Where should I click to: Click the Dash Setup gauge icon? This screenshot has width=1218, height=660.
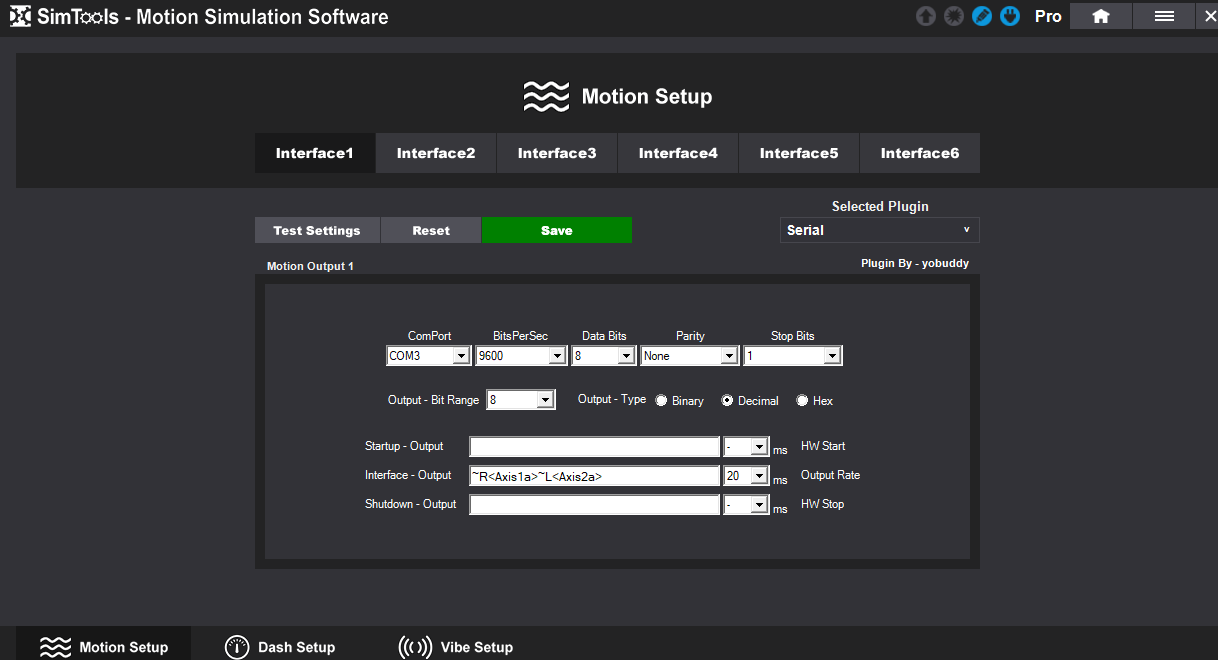(x=237, y=647)
